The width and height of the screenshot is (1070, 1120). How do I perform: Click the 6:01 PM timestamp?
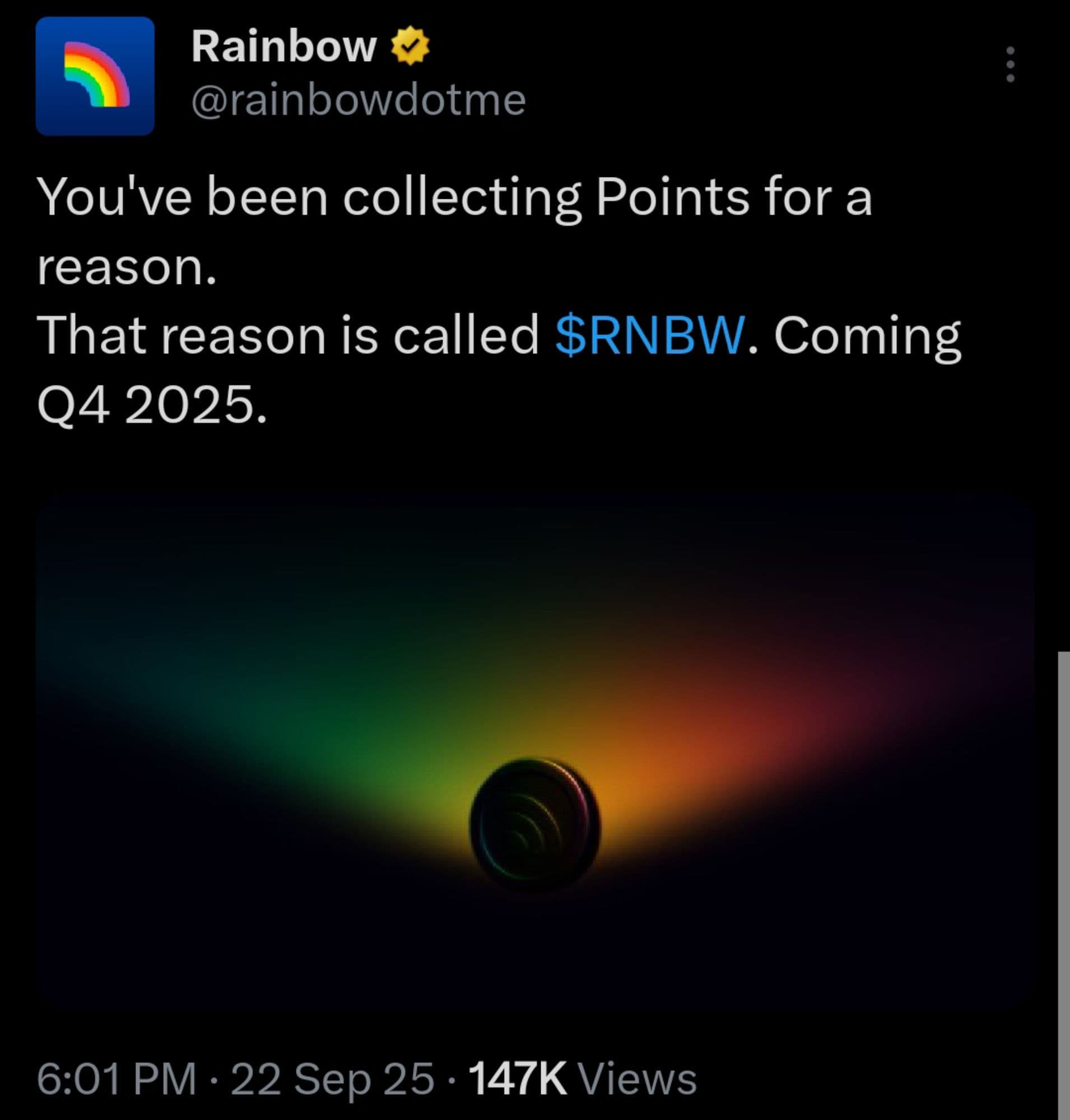[x=117, y=1079]
